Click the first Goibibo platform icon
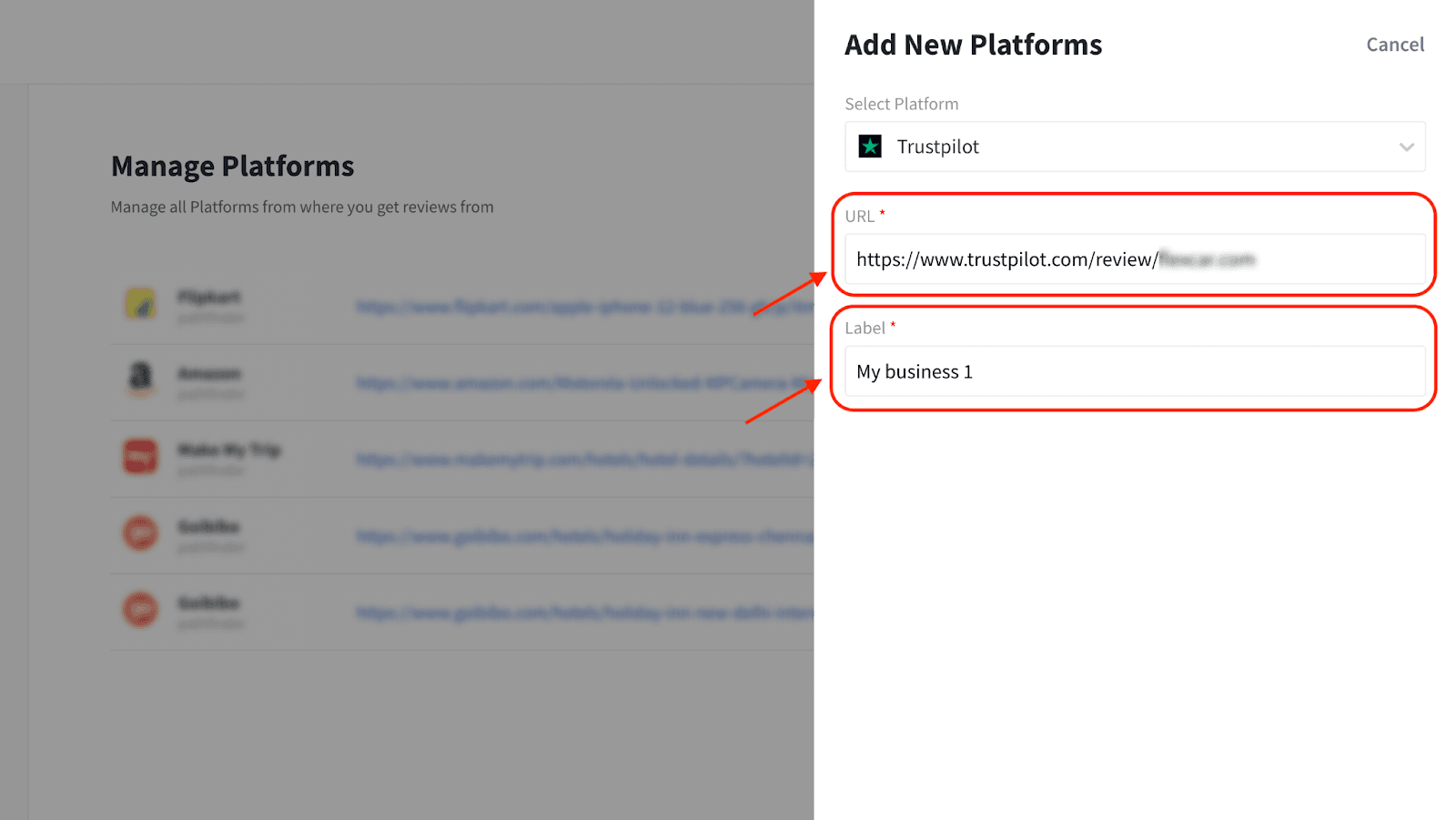The image size is (1456, 820). tap(140, 532)
